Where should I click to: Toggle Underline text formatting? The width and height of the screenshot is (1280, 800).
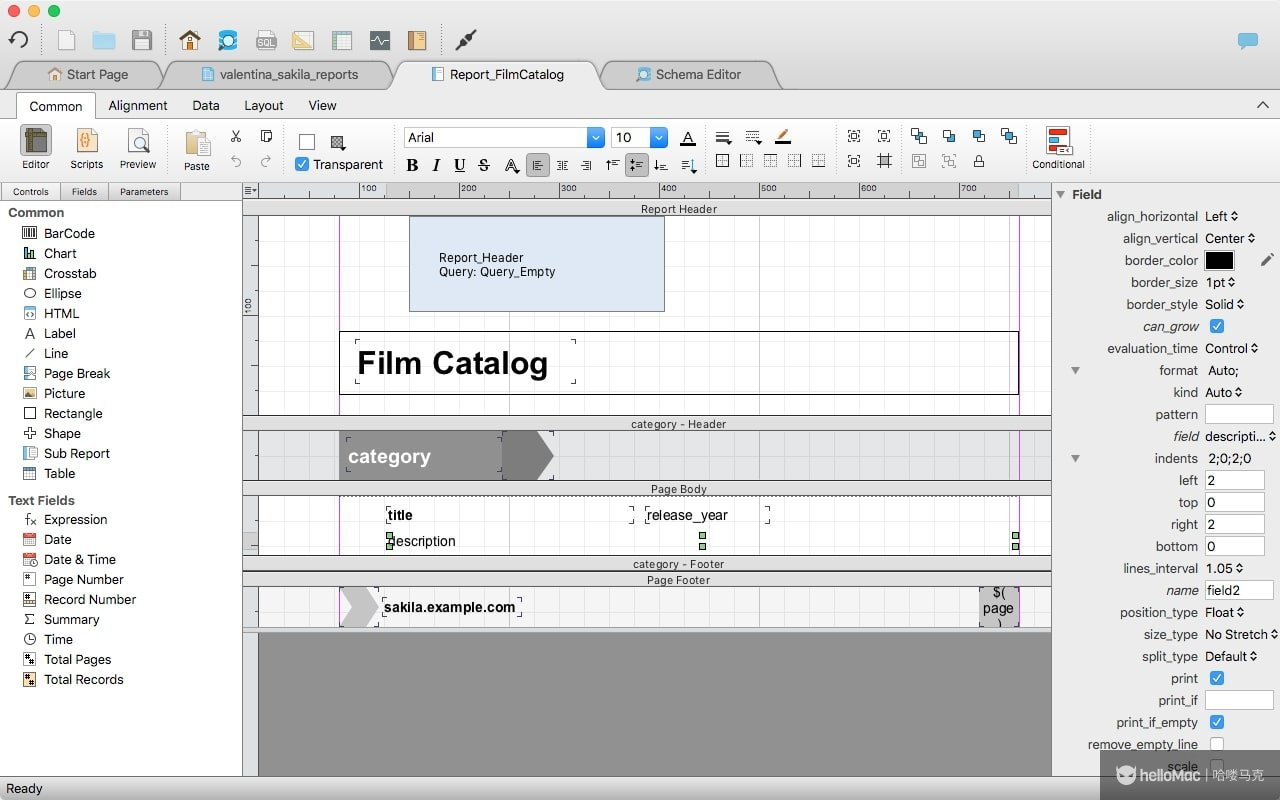[460, 165]
